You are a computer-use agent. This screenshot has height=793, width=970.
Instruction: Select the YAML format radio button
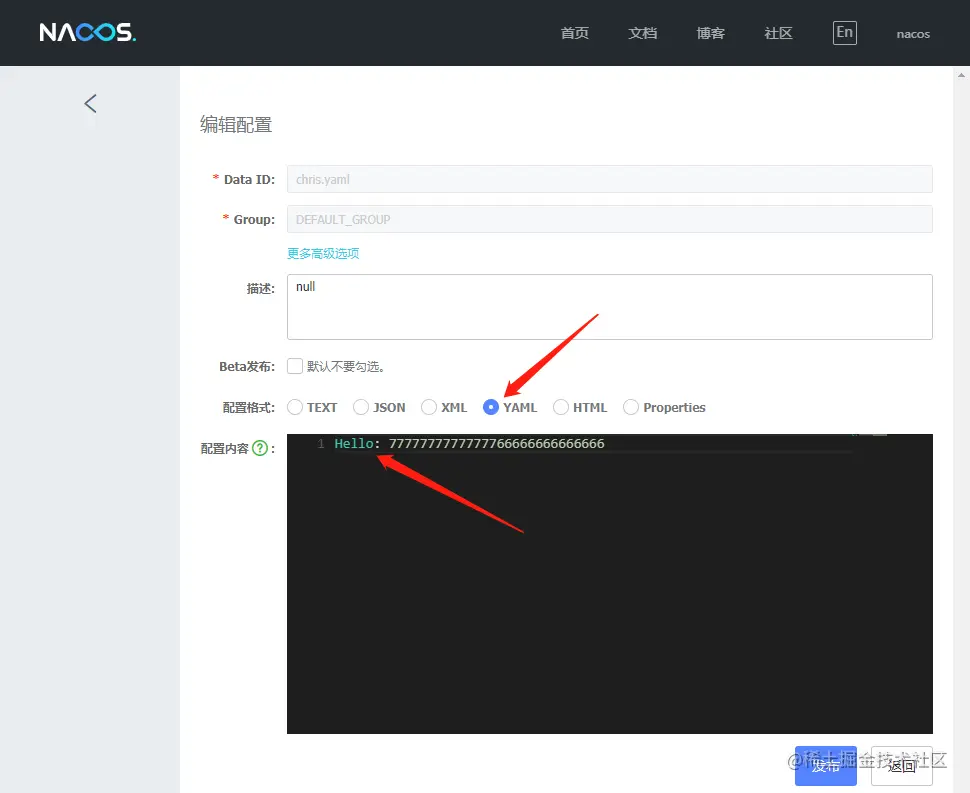point(491,407)
